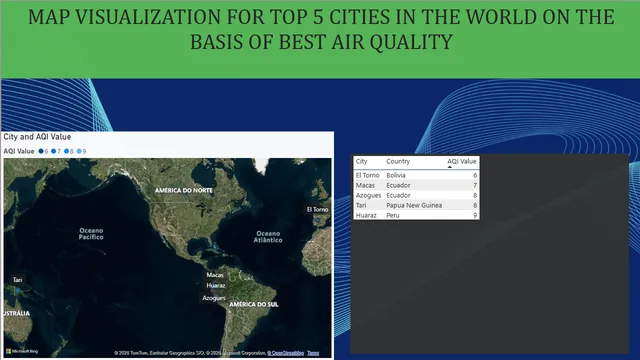Click the Macas label on the map
Viewport: 640px width, 360px height.
click(215, 275)
